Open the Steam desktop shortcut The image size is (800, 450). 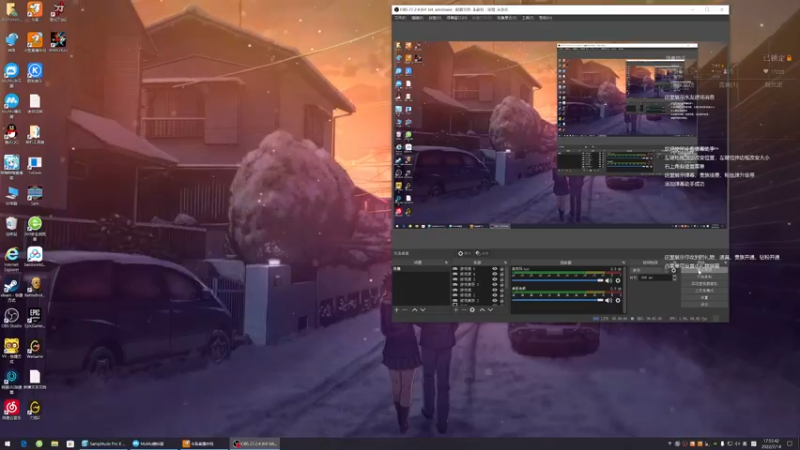11,288
